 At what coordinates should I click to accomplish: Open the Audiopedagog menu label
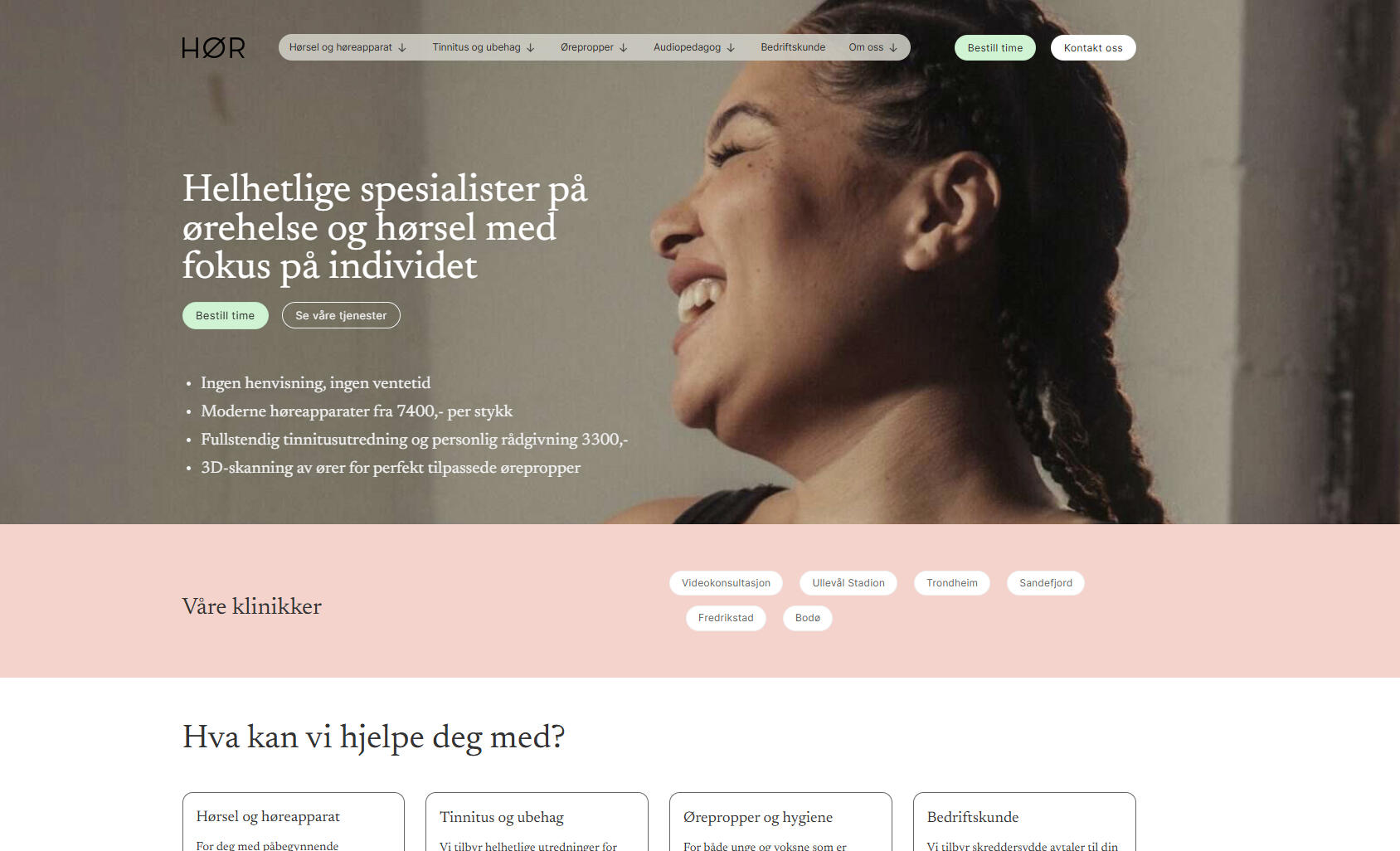687,47
